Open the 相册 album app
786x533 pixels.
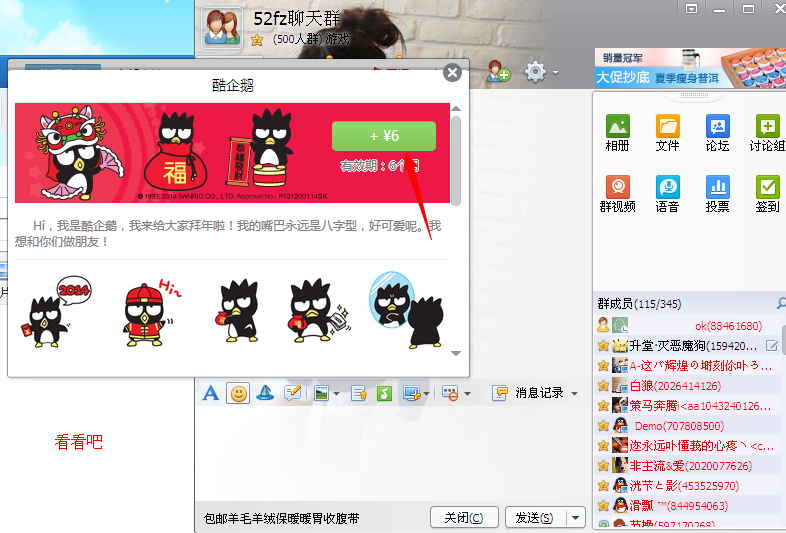pos(617,132)
